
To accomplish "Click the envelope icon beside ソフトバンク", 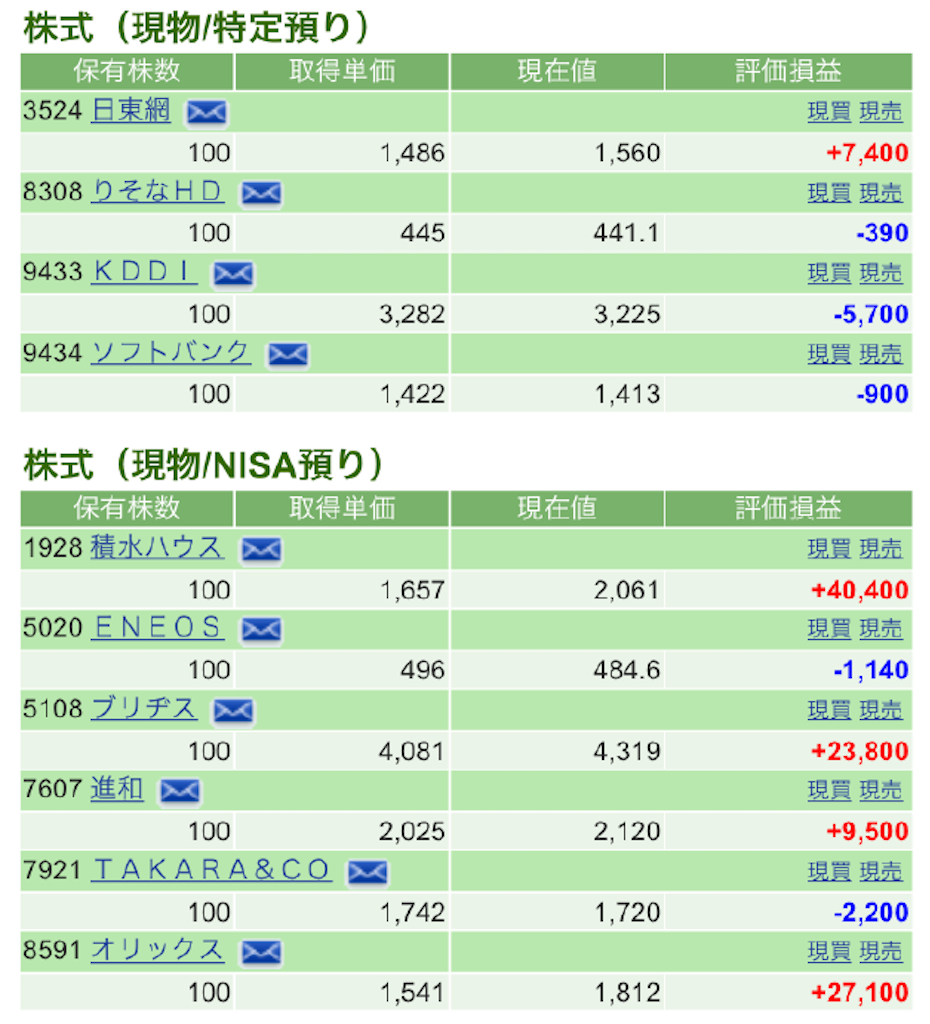I will [x=288, y=355].
